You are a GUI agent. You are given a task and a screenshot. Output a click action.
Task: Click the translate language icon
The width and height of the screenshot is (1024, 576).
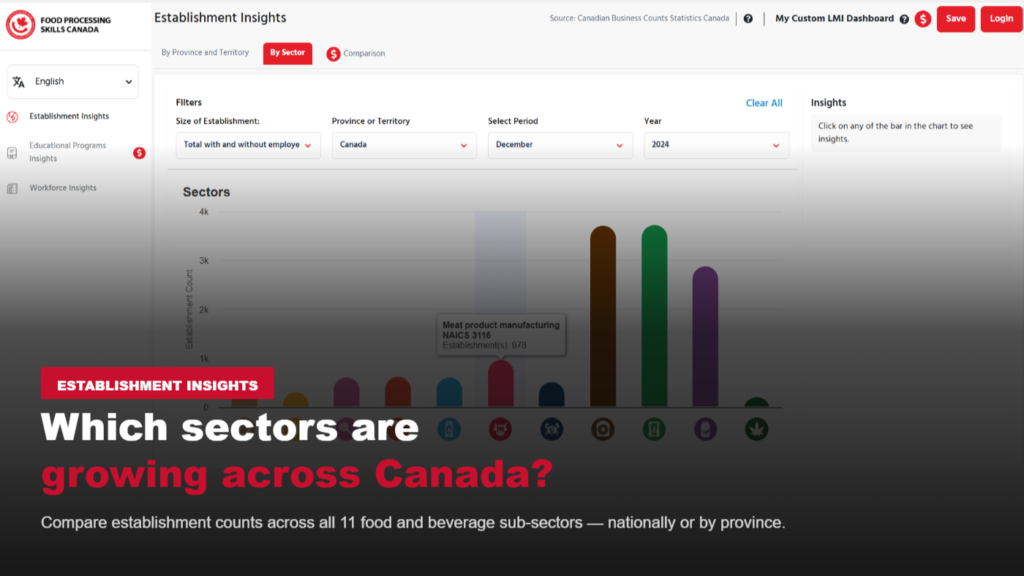click(x=18, y=82)
